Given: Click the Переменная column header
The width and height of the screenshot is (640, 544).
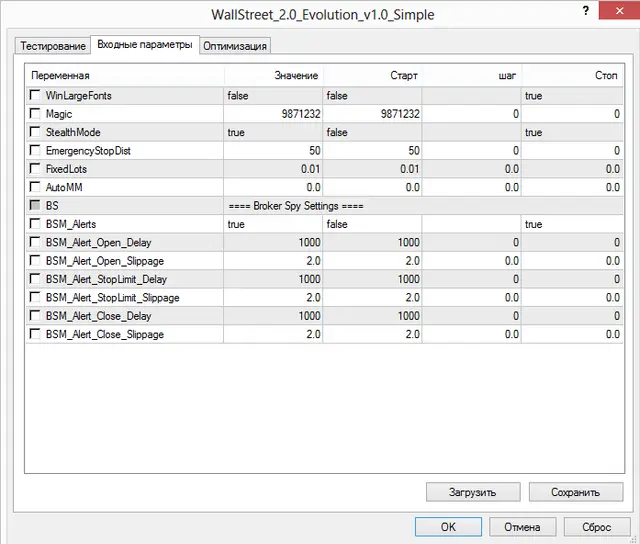Looking at the screenshot, I should pyautogui.click(x=125, y=75).
